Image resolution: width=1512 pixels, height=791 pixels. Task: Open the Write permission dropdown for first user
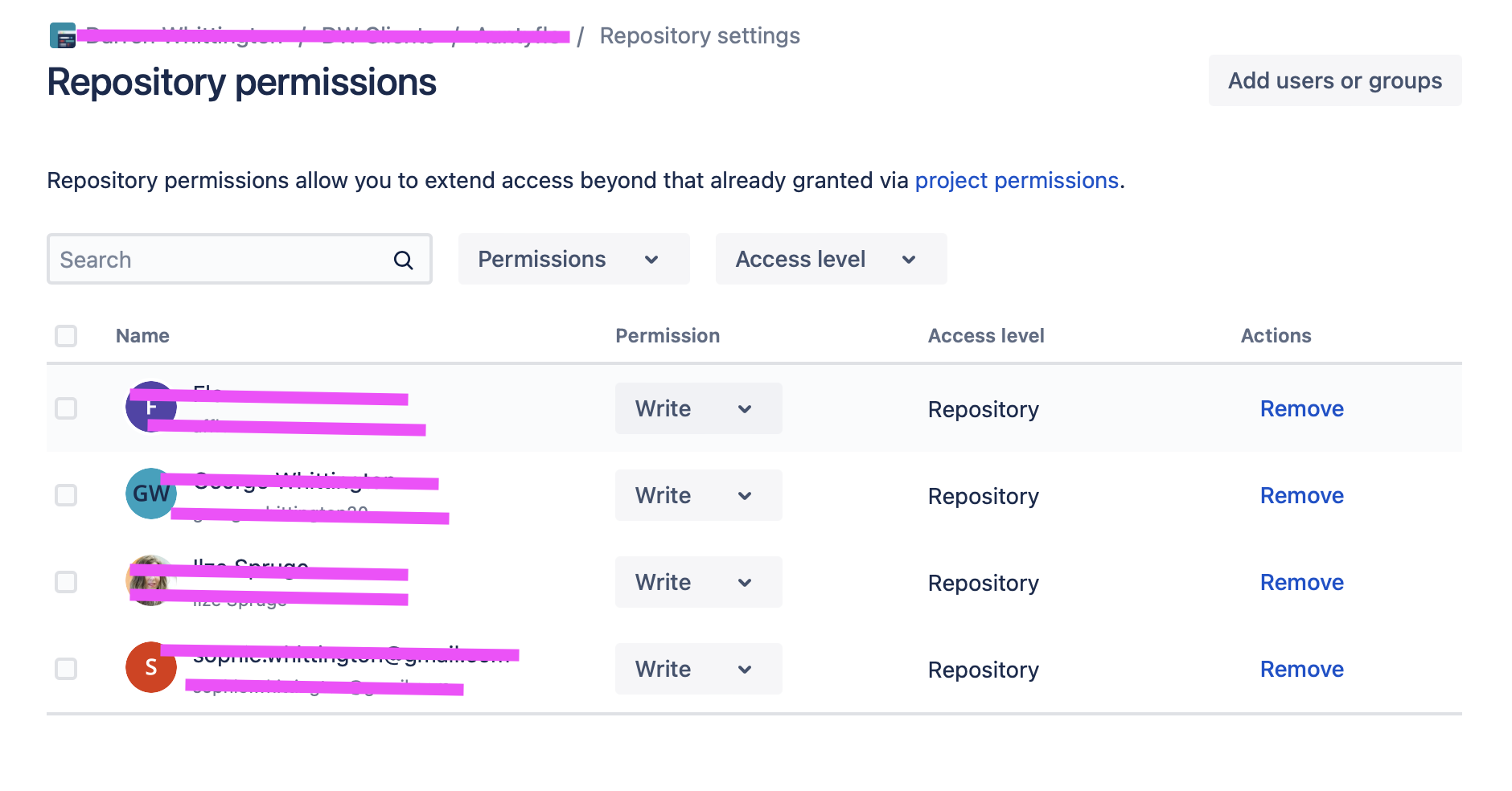pyautogui.click(x=698, y=408)
